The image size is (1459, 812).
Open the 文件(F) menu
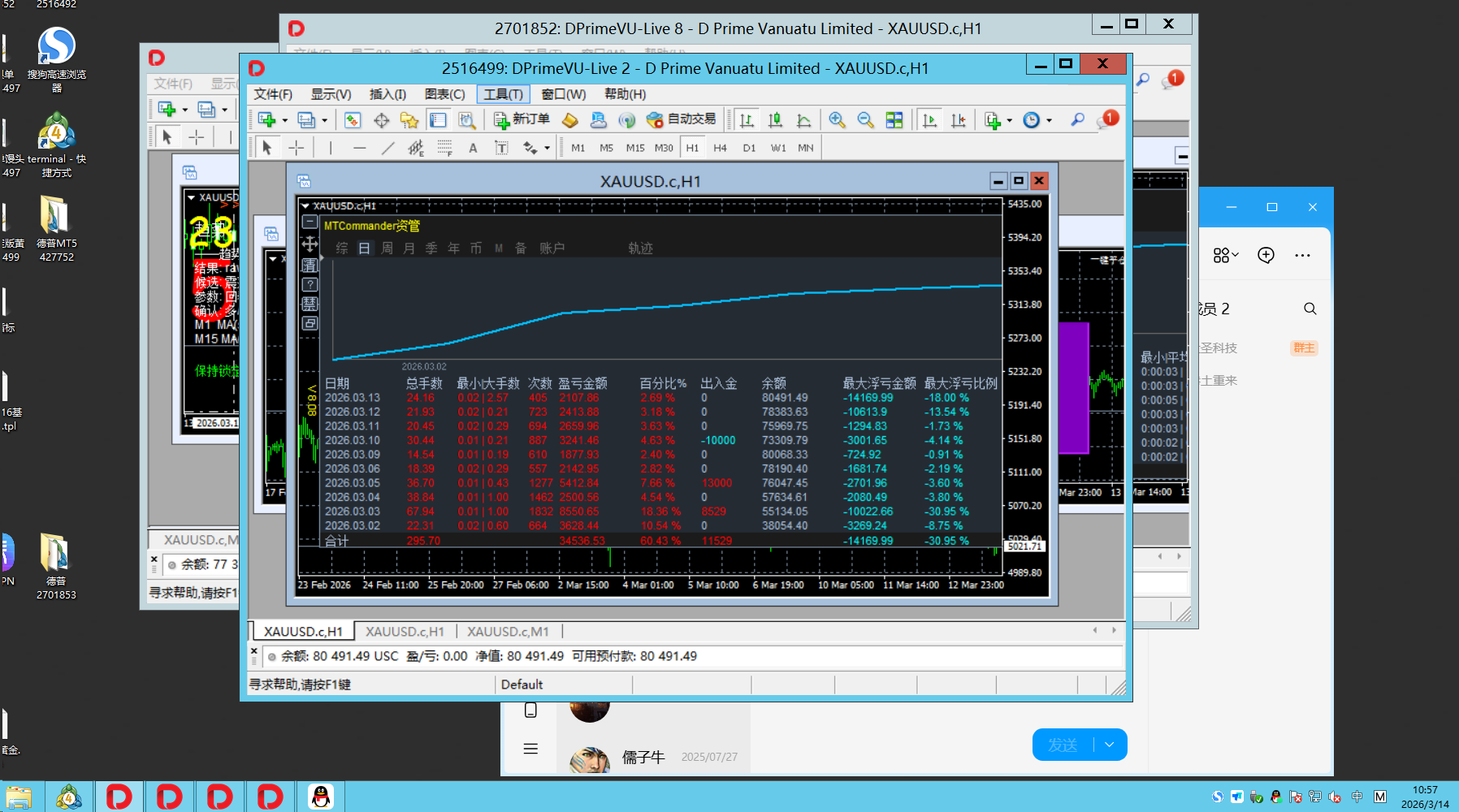tap(273, 94)
